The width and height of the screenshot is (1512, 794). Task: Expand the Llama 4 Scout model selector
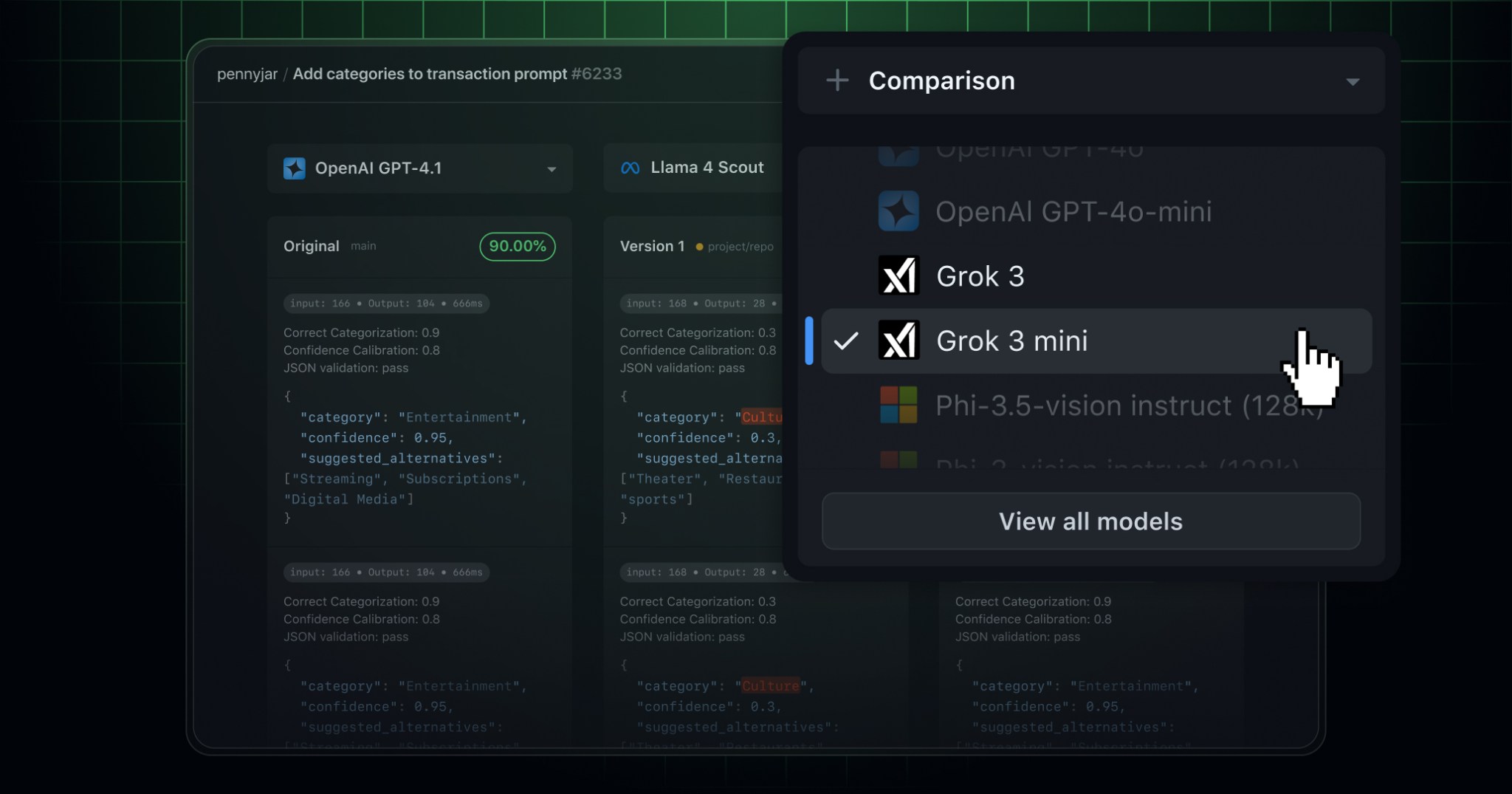(x=707, y=168)
